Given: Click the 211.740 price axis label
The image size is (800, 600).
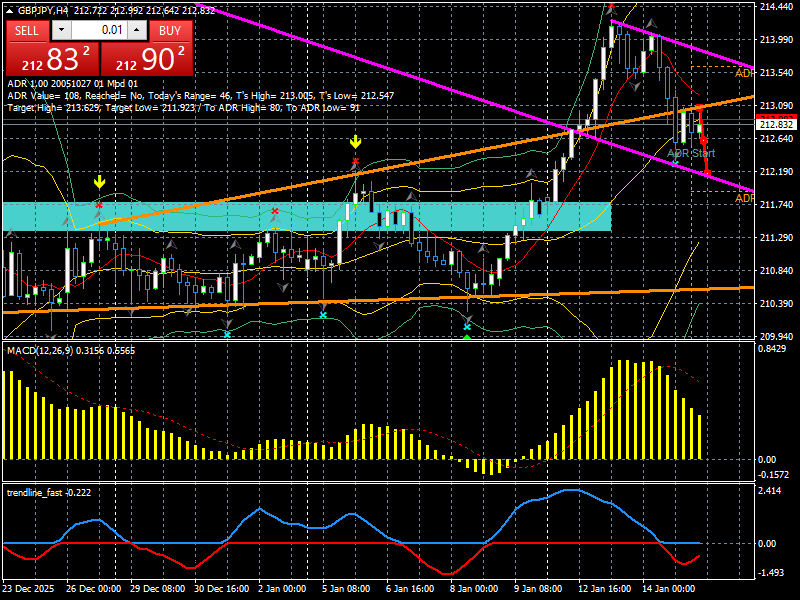Looking at the screenshot, I should pos(776,205).
